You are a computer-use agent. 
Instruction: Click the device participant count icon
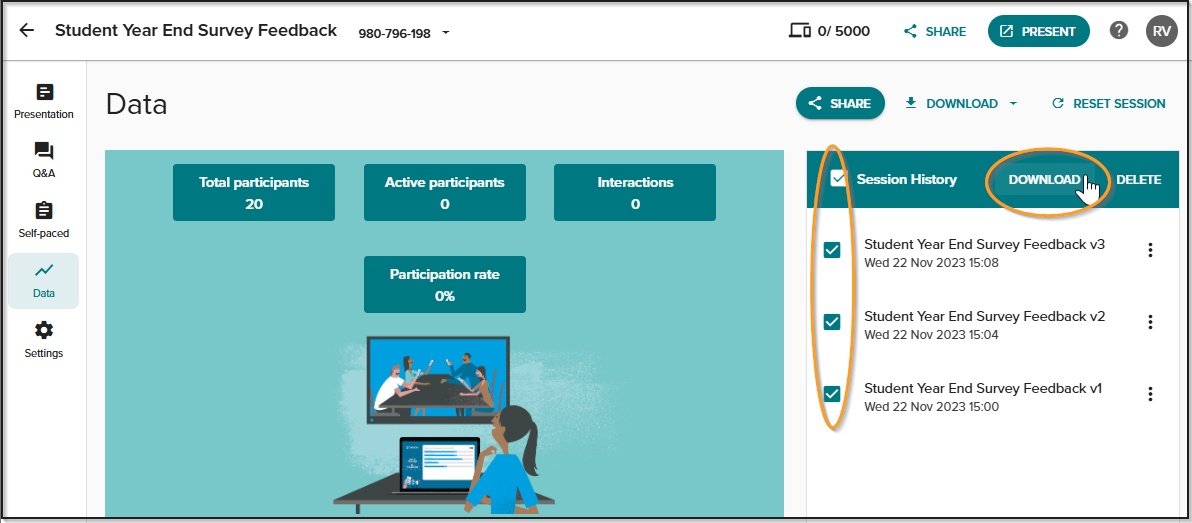800,31
